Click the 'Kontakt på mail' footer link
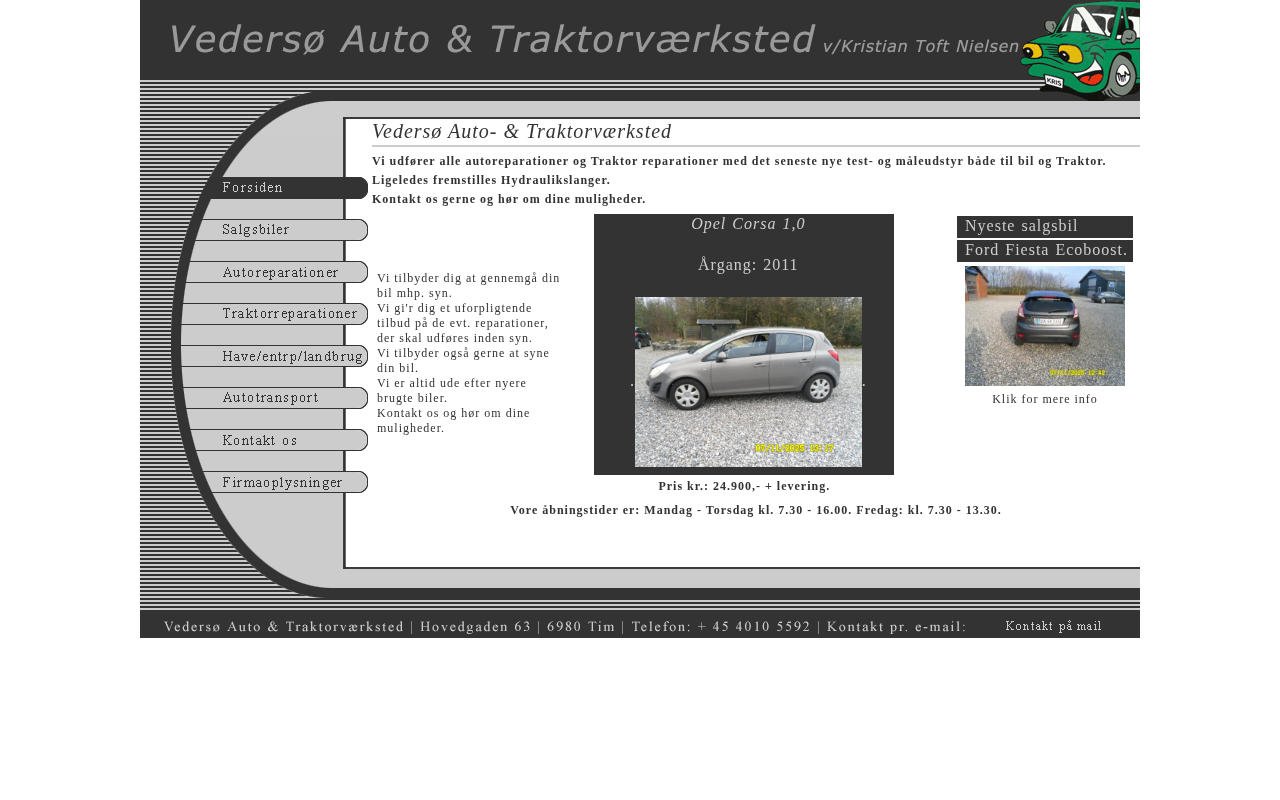 click(x=1053, y=626)
